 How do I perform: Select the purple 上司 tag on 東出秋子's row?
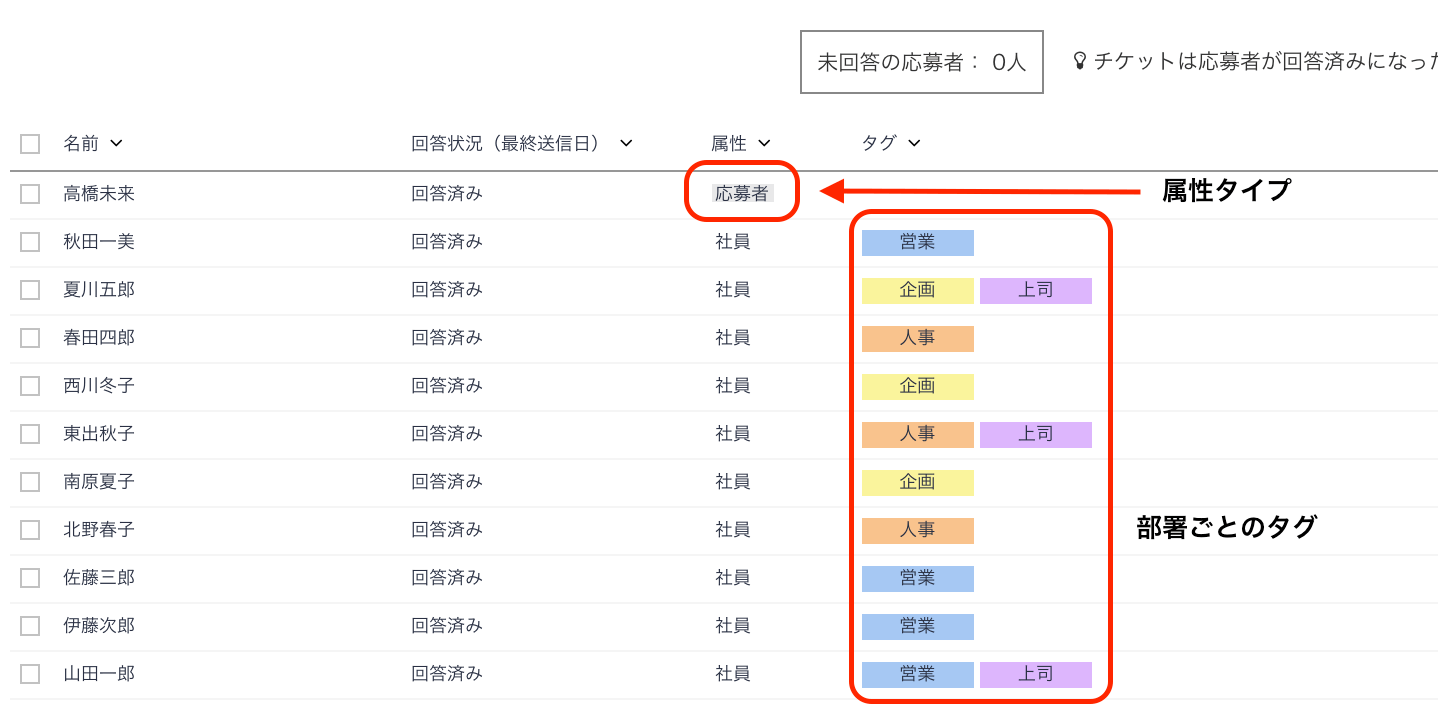(x=1036, y=434)
